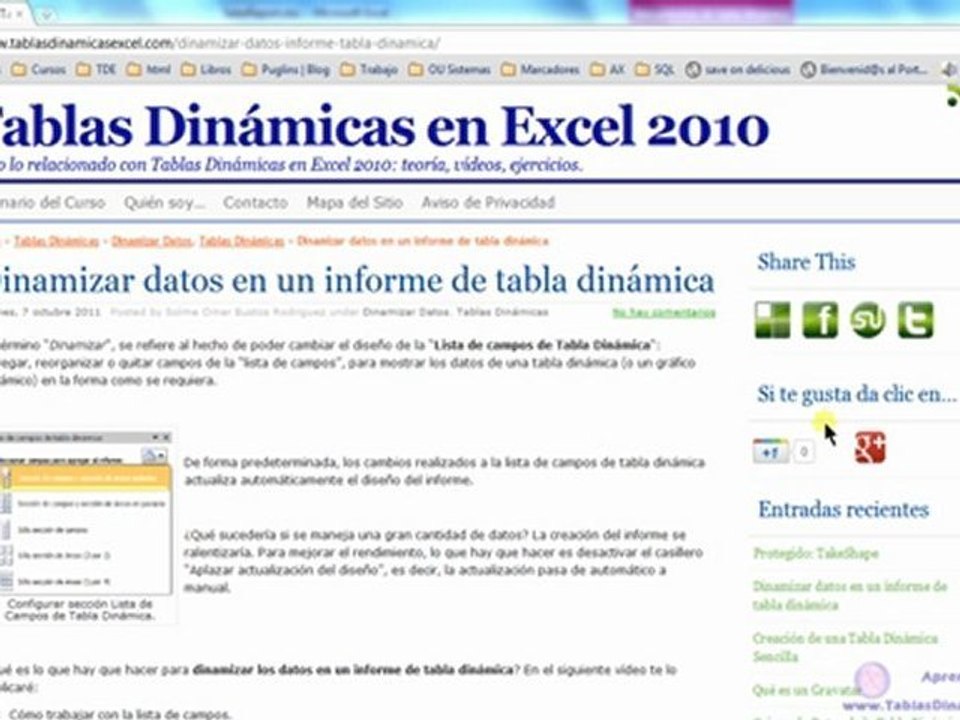The width and height of the screenshot is (960, 720).
Task: Open the Trabajo bookmark folder
Action: (369, 70)
